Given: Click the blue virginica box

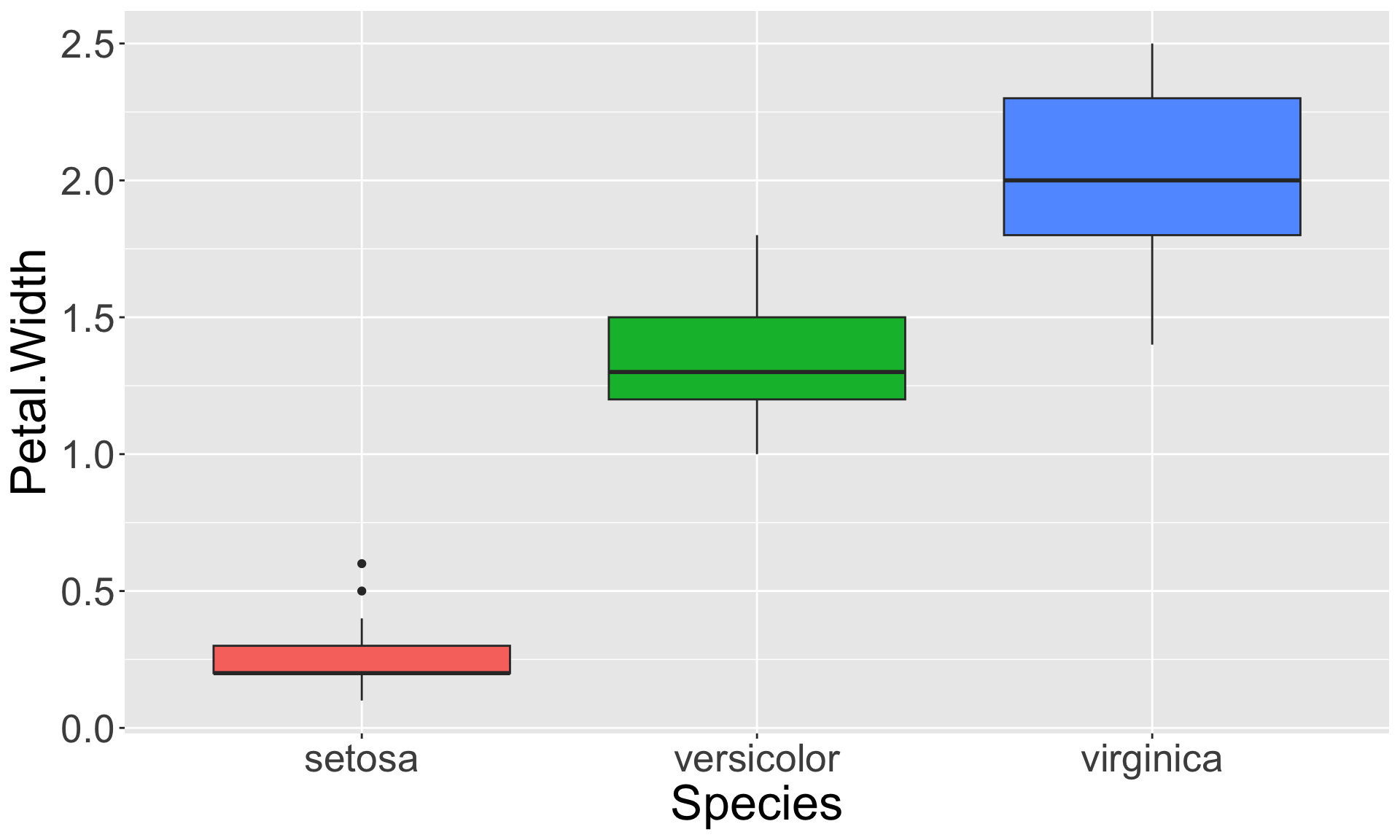Looking at the screenshot, I should tap(1151, 139).
